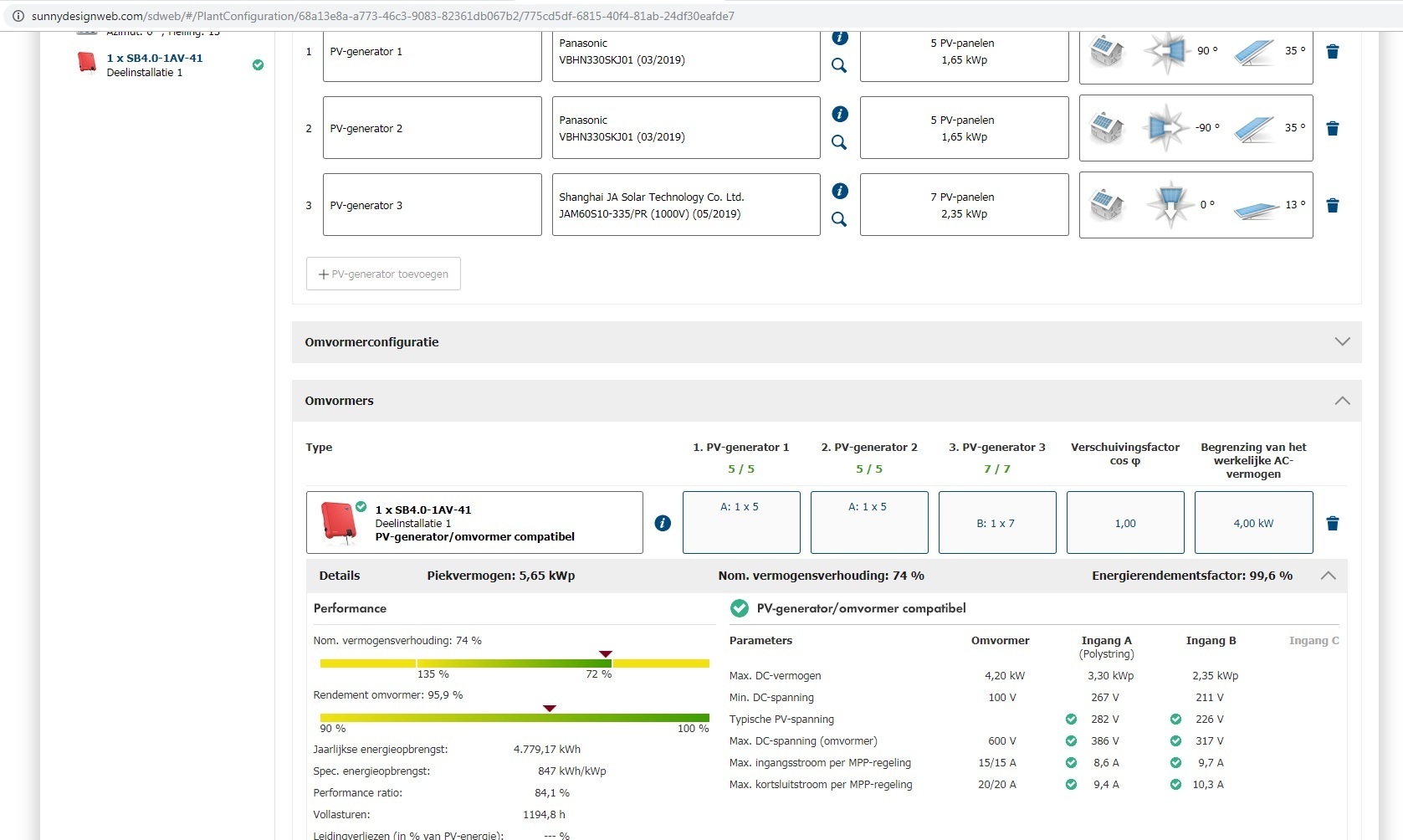This screenshot has height=840, width=1403.
Task: Show info for SB4.0-1AV-41 inverter
Action: [663, 523]
